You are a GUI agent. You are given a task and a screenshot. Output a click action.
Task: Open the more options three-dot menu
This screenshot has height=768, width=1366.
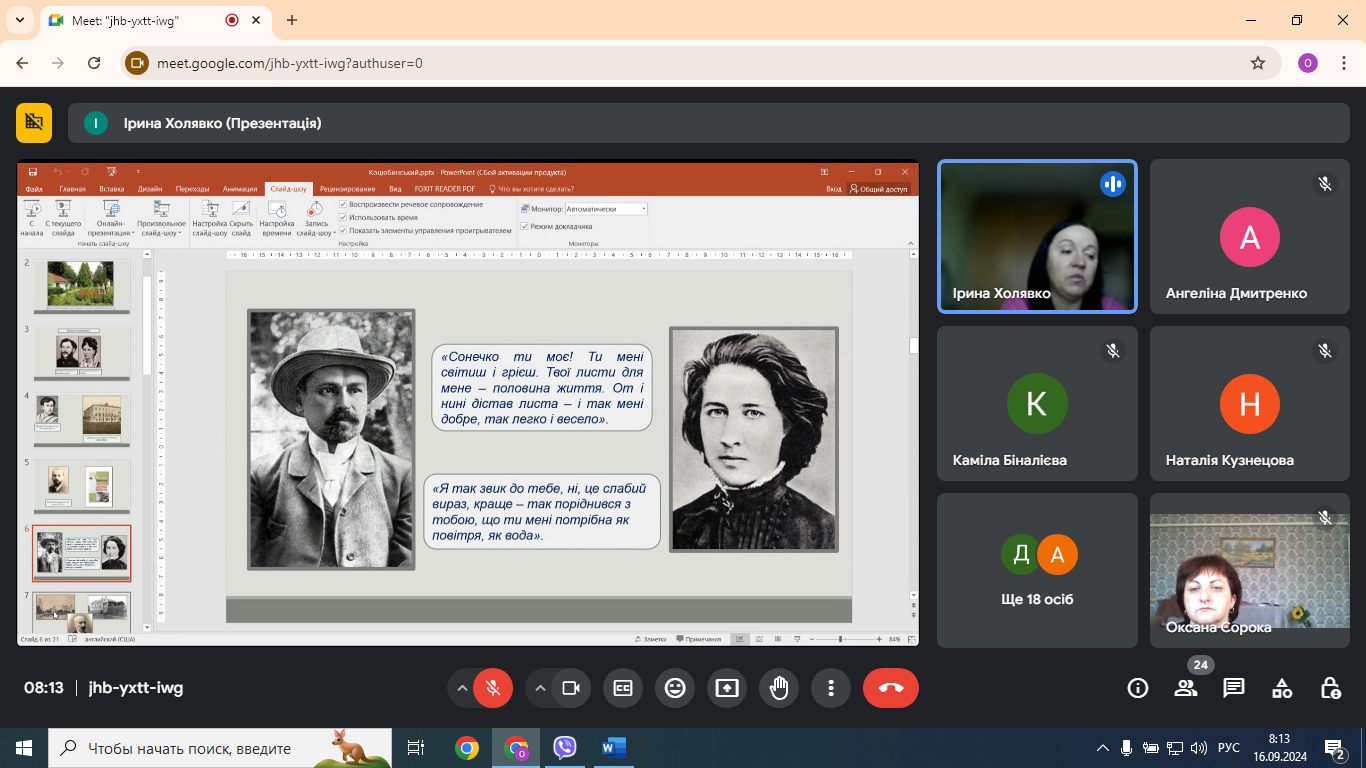831,688
